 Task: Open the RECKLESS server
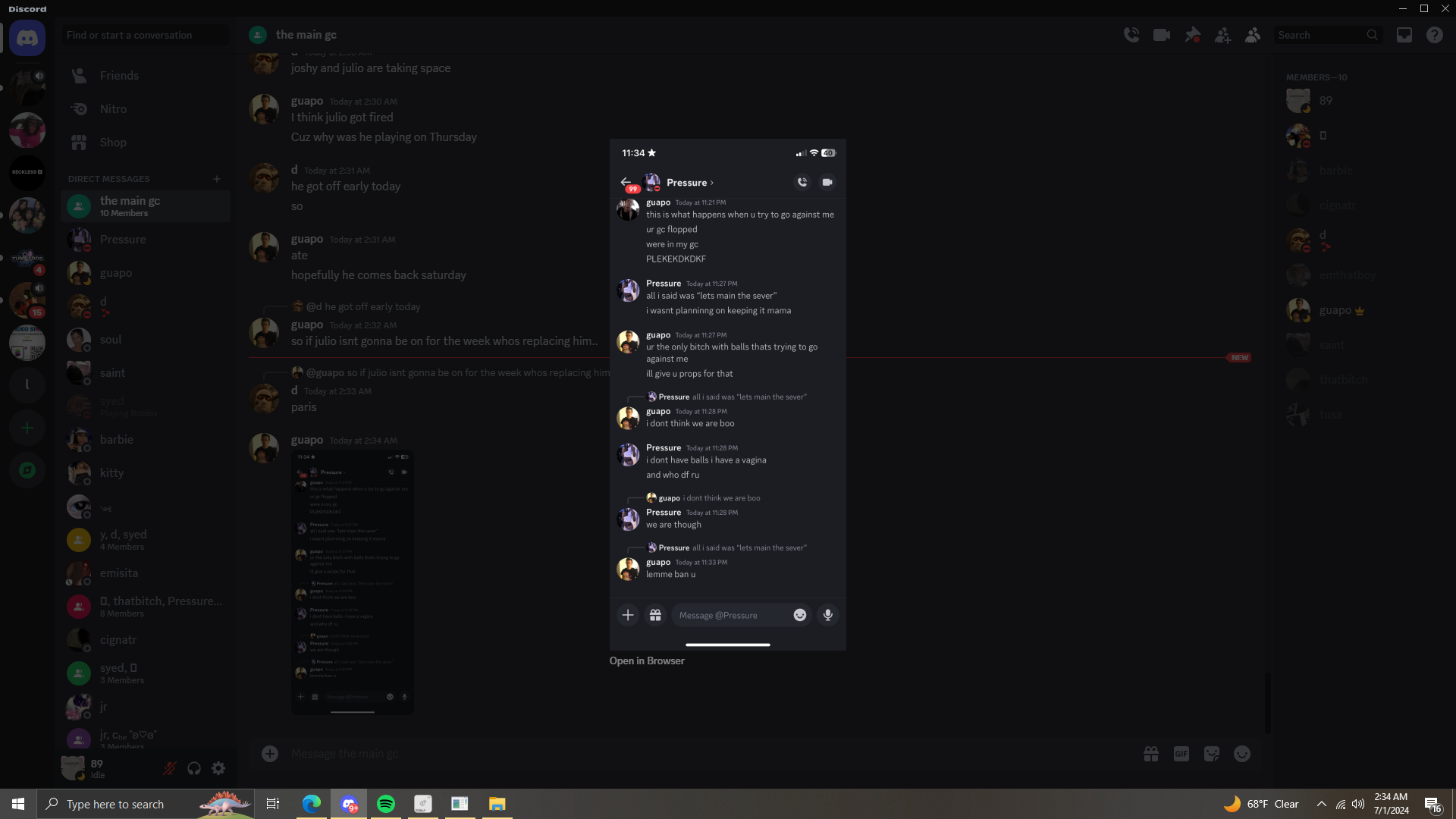pyautogui.click(x=27, y=172)
